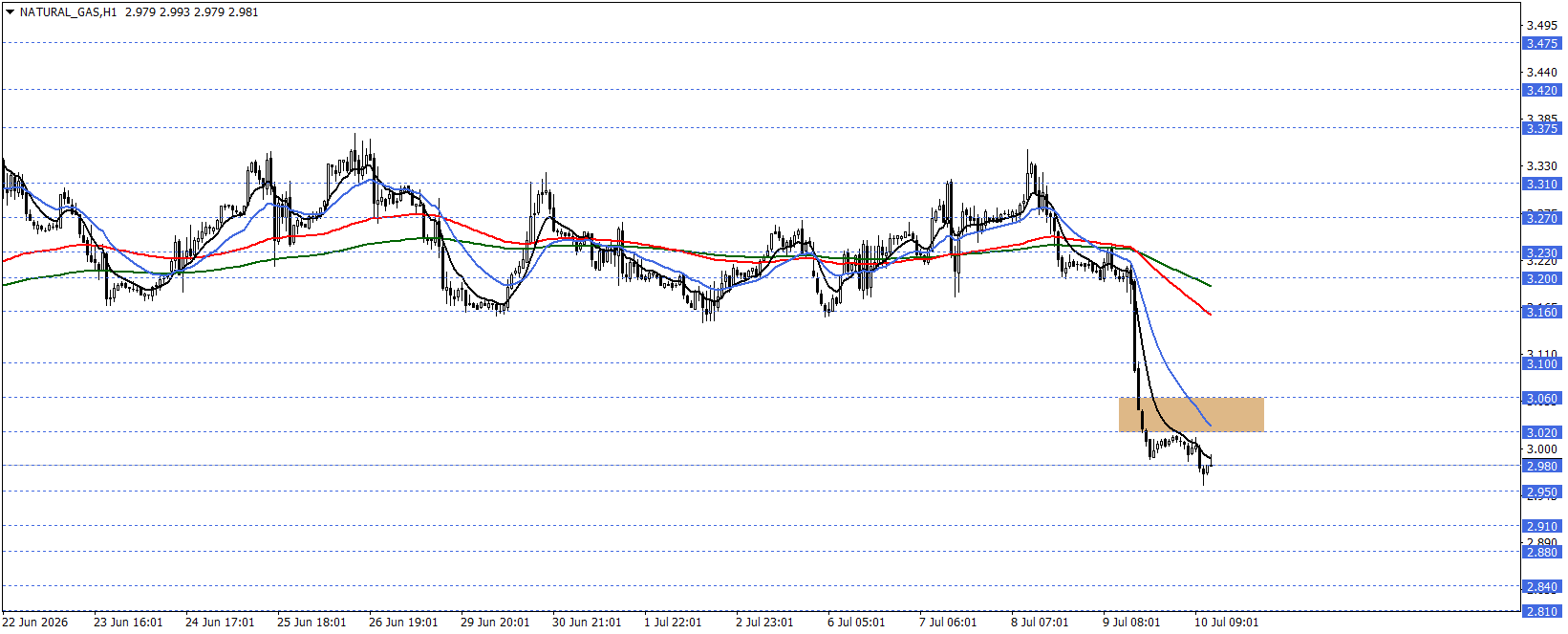Click the 2 Jul 23:01 time label
The image size is (1568, 634).
pos(764,622)
